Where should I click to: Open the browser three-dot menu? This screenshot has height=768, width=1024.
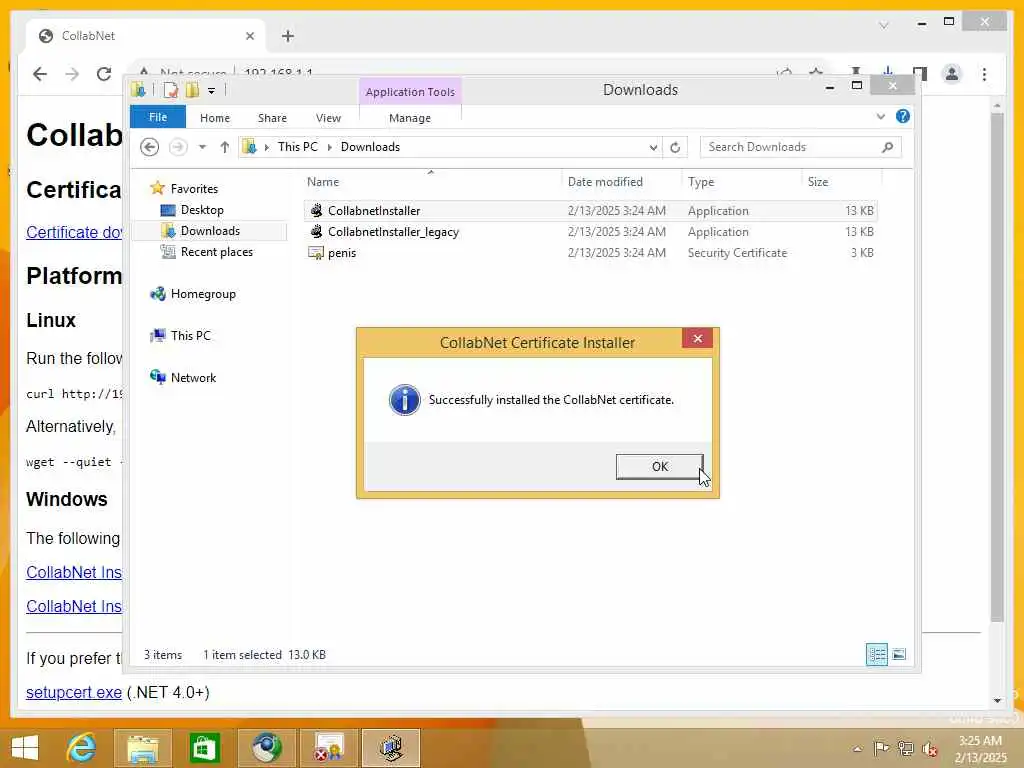(x=984, y=74)
